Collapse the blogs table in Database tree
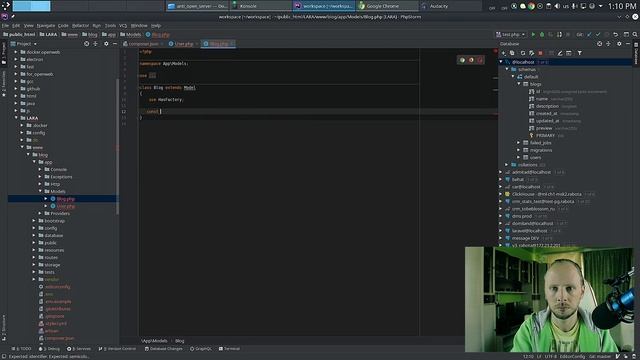Viewport: 640px width, 360px height. [x=519, y=84]
